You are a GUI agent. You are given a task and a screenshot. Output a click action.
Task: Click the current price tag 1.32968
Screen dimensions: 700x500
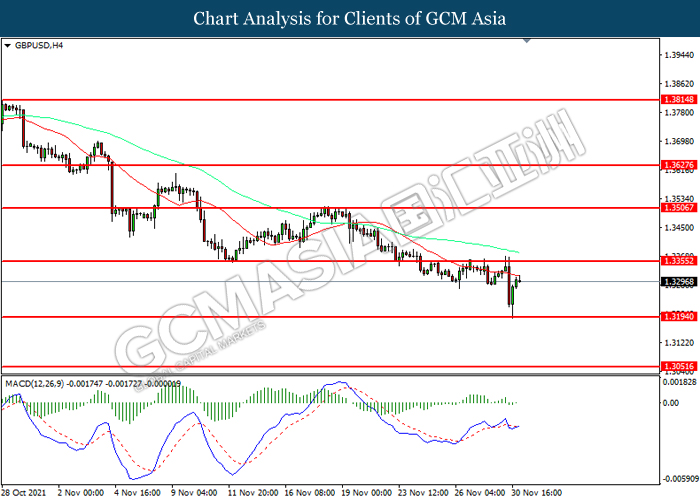(679, 282)
